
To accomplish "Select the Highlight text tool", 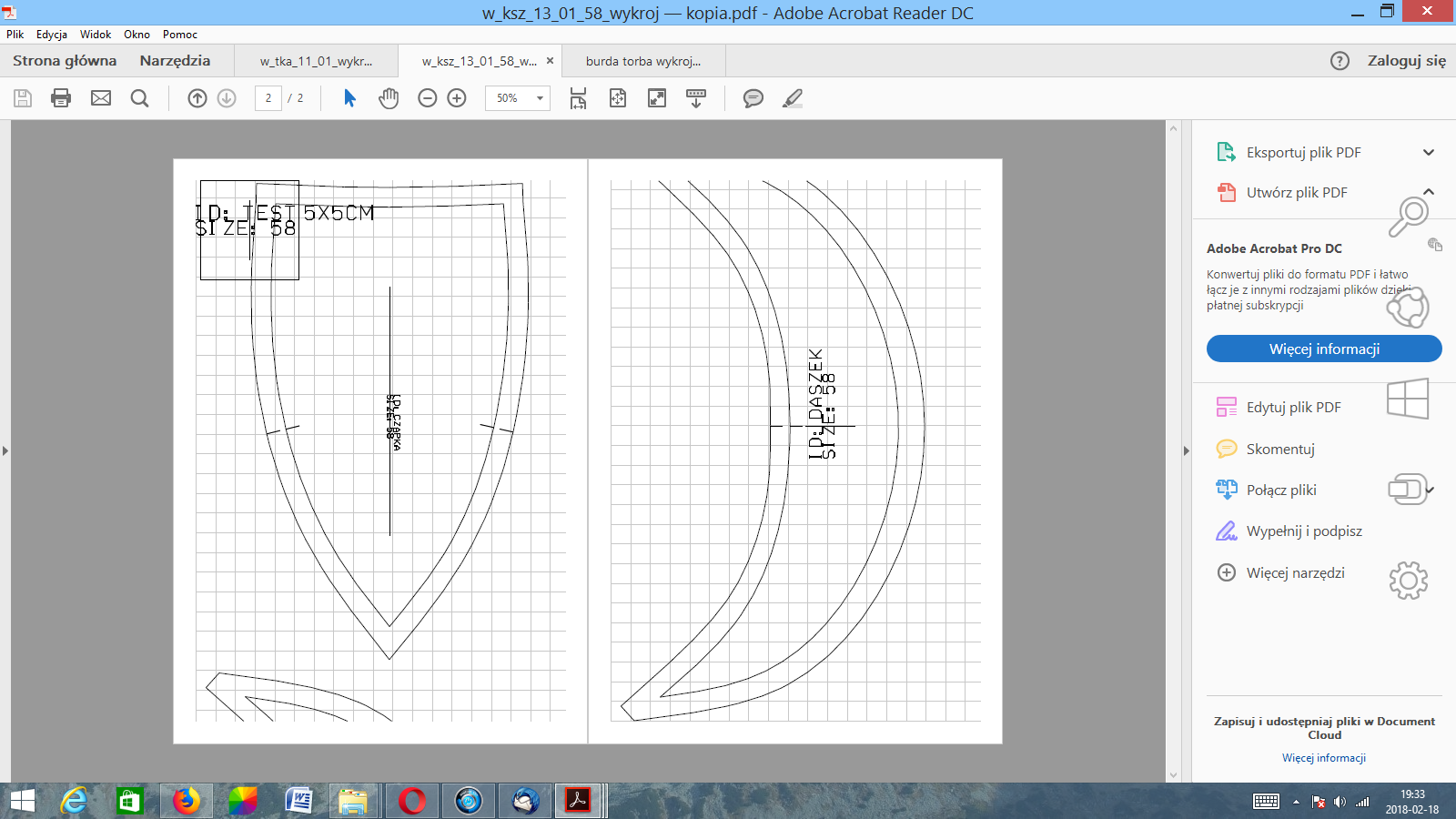I will 793,98.
